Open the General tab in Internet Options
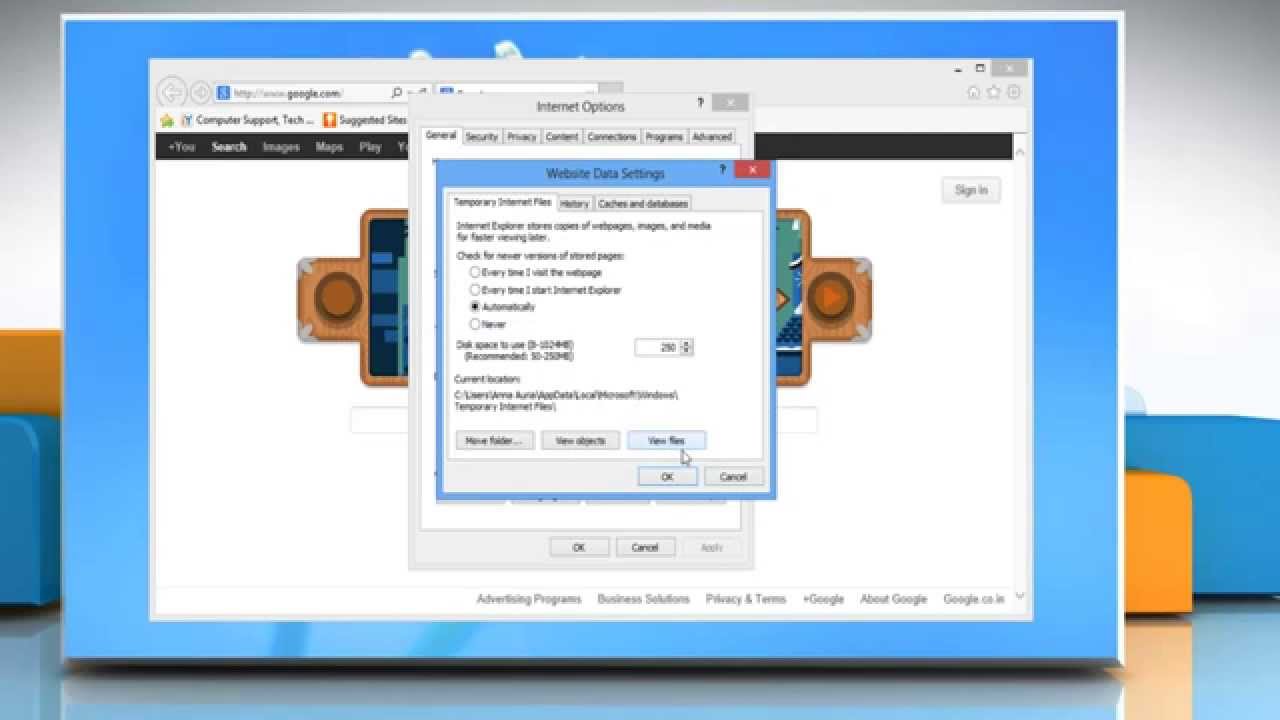 (x=440, y=135)
